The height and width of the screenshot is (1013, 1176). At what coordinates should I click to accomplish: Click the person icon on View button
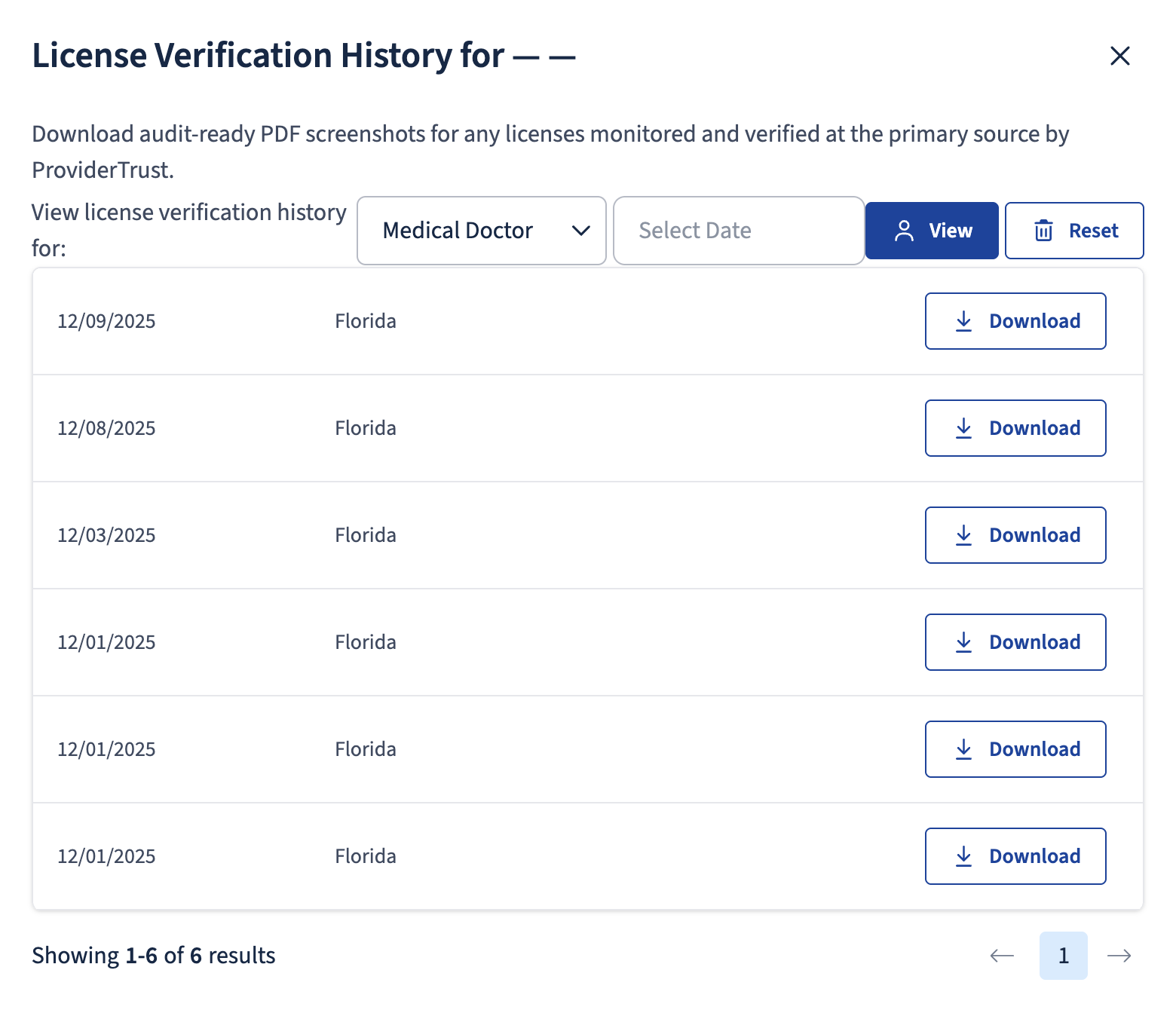(x=904, y=231)
